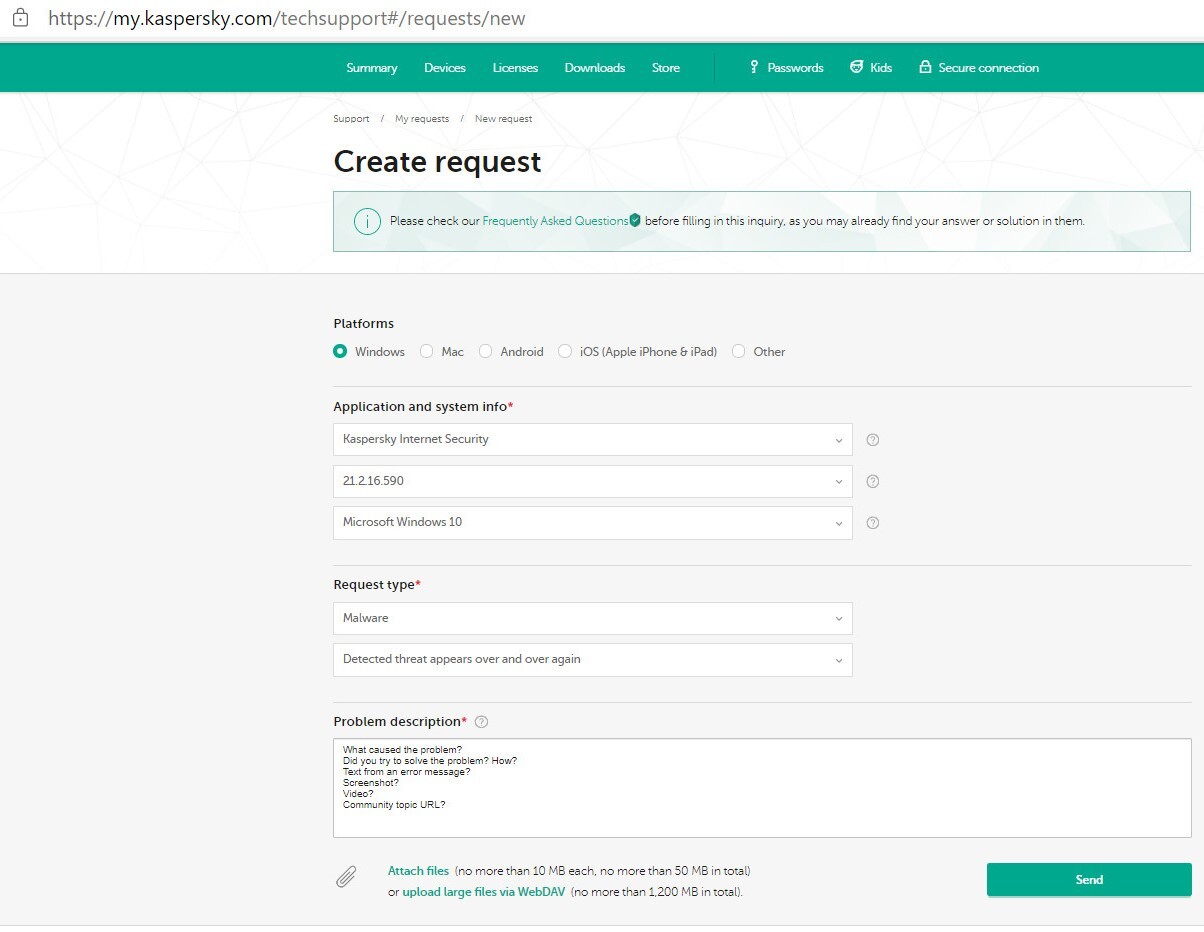This screenshot has height=932, width=1204.
Task: Select the iOS (Apple iPhone & iPad) radio button
Action: 565,351
